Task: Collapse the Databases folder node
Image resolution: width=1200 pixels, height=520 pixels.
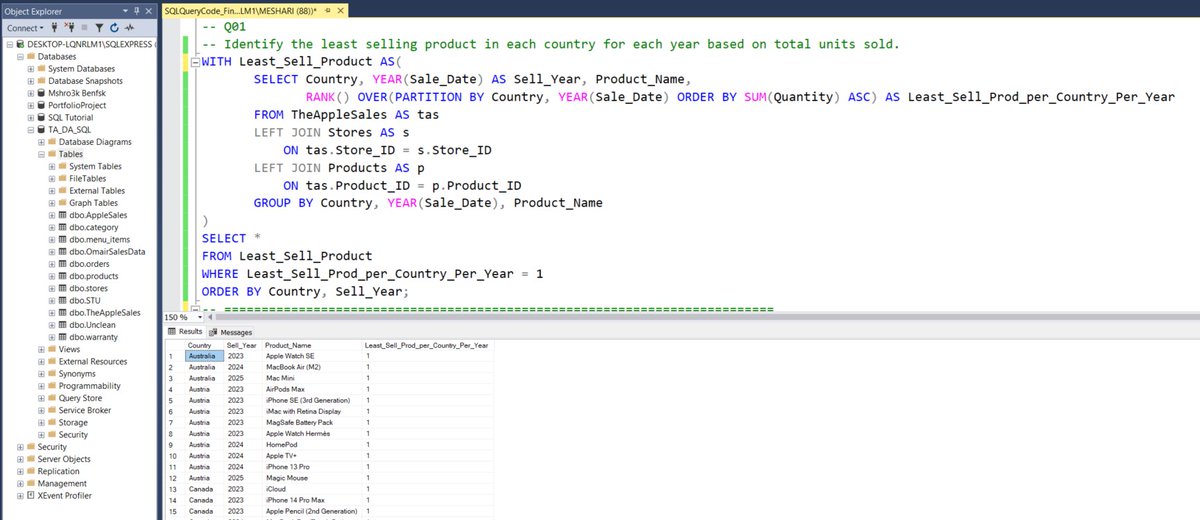Action: pyautogui.click(x=18, y=57)
